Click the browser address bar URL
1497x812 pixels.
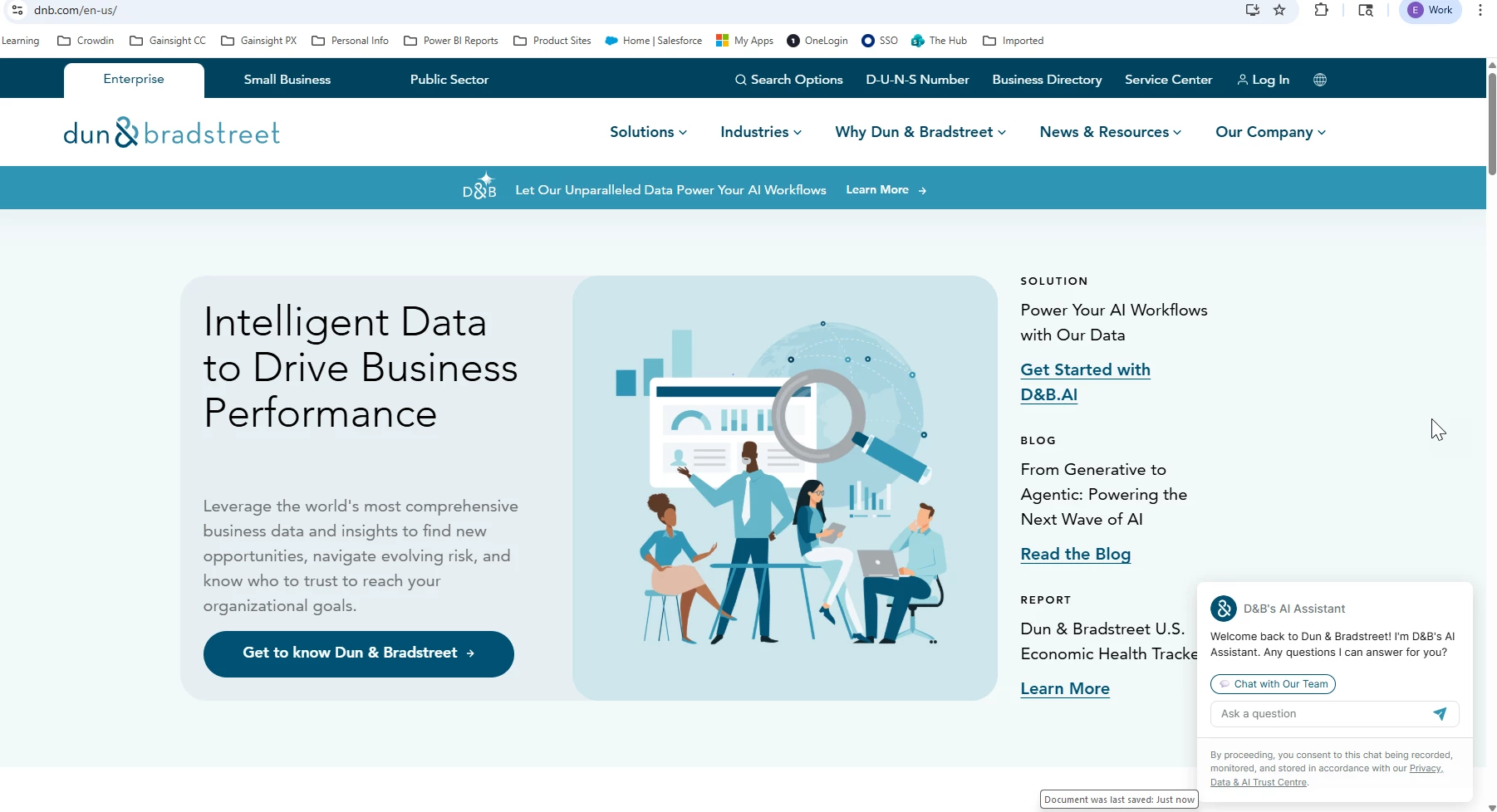coord(75,11)
